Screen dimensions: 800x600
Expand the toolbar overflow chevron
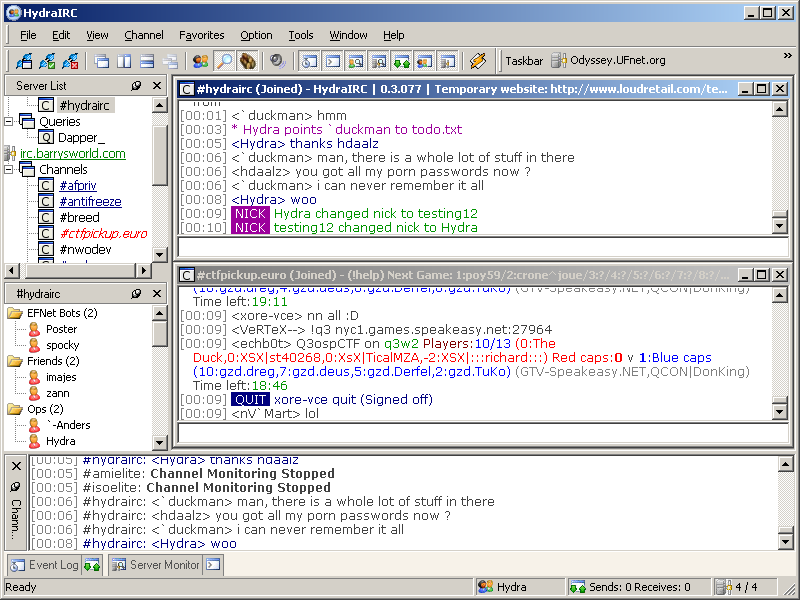coord(789,56)
